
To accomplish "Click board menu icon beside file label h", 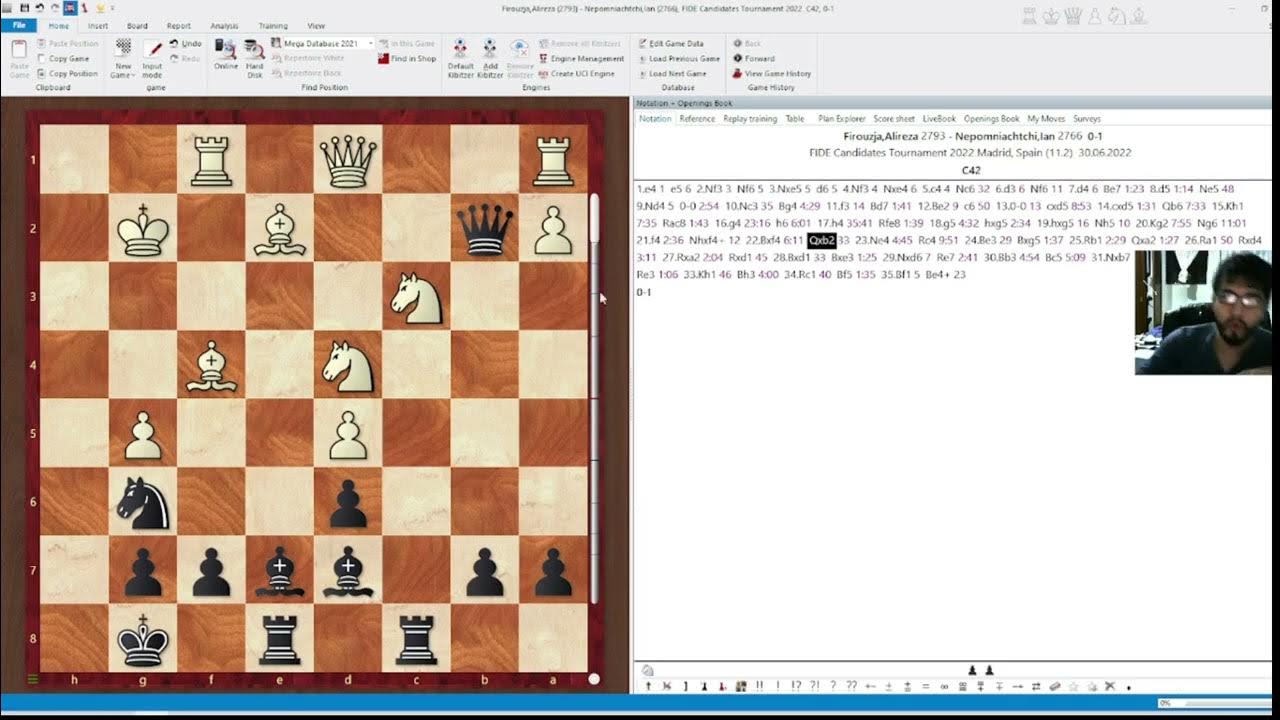I will point(32,679).
